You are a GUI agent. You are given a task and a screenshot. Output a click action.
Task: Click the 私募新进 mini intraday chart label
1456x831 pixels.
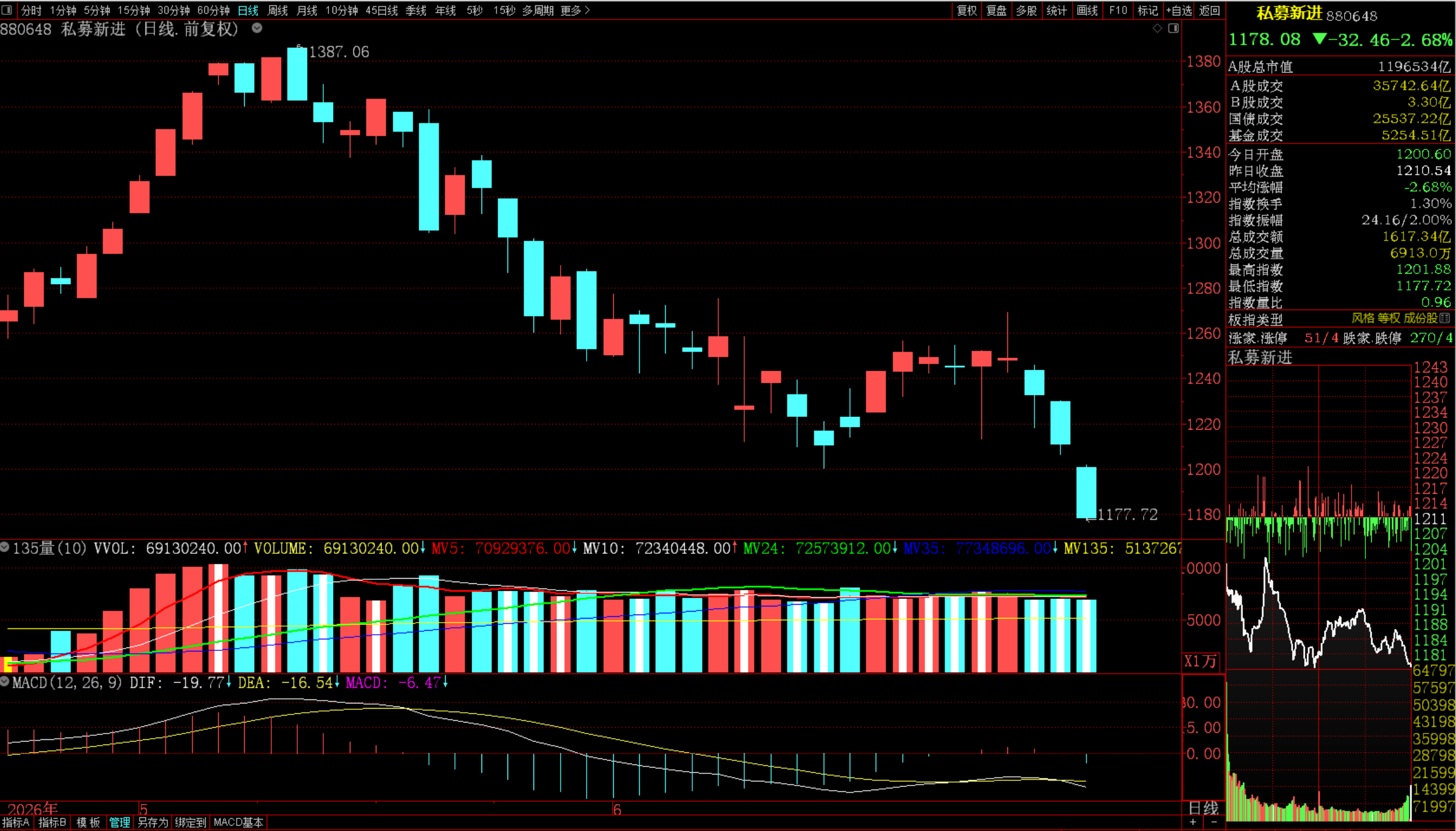1260,358
